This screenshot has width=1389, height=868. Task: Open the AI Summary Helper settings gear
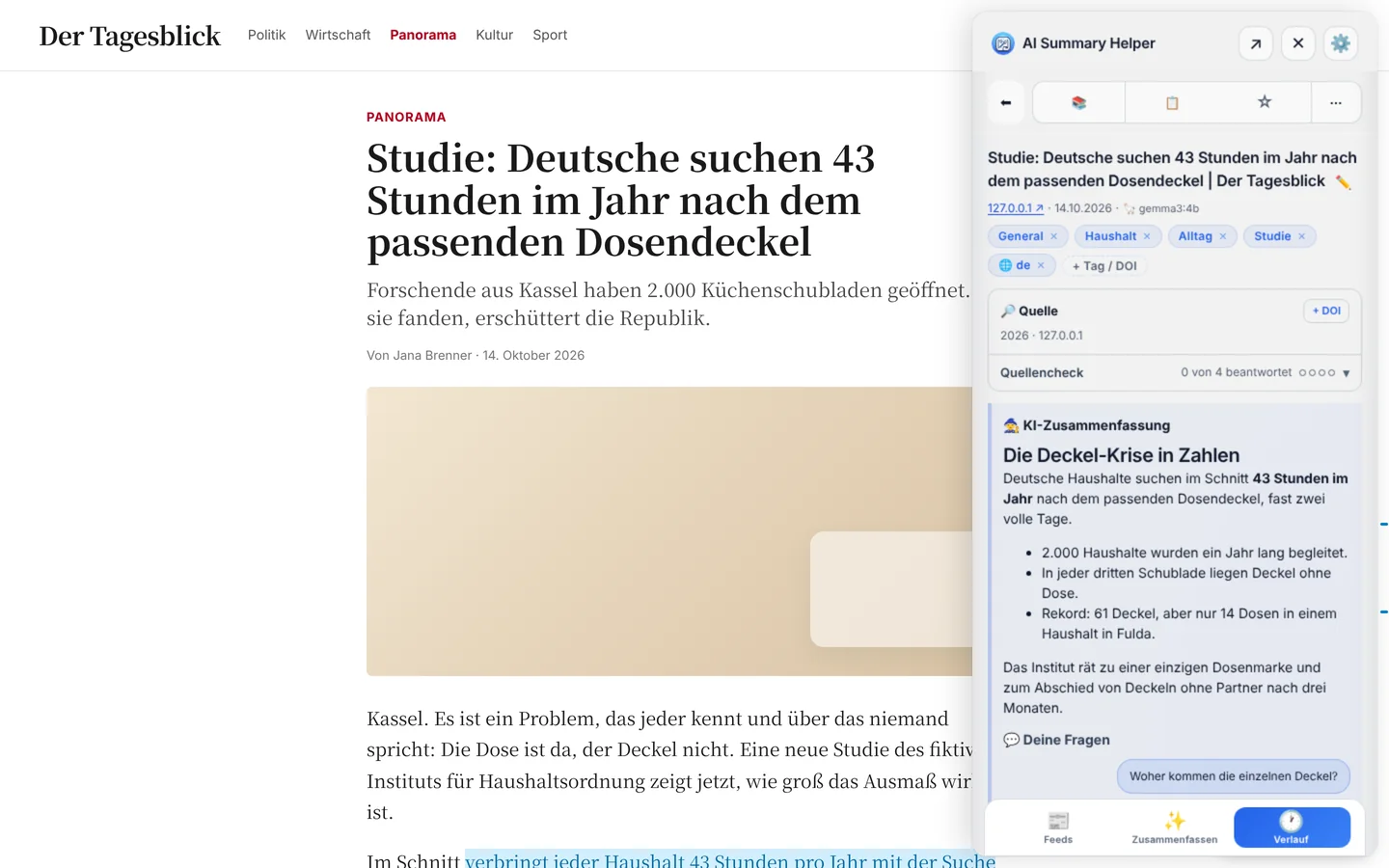1341,43
